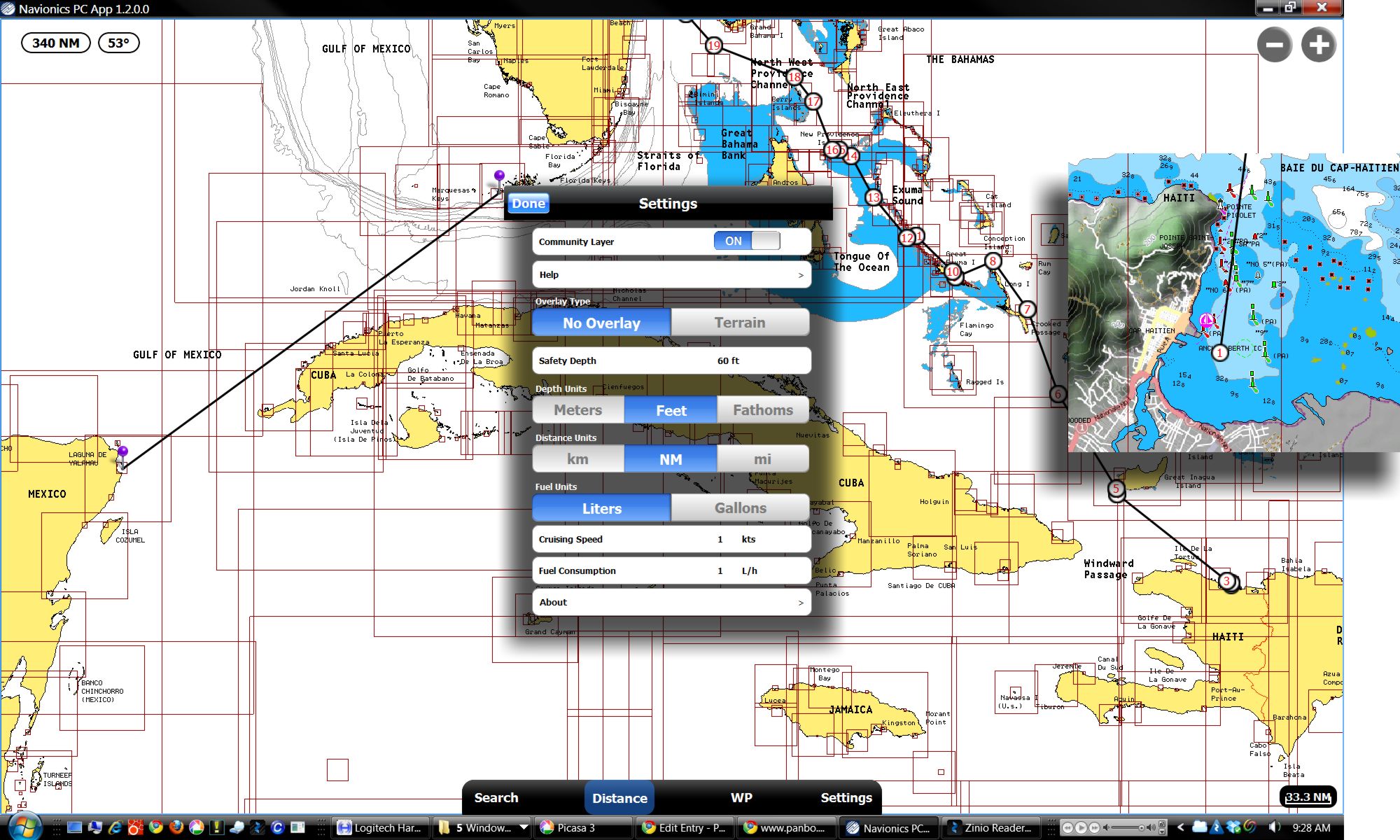
Task: Open system volume tray icon
Action: point(1275,827)
